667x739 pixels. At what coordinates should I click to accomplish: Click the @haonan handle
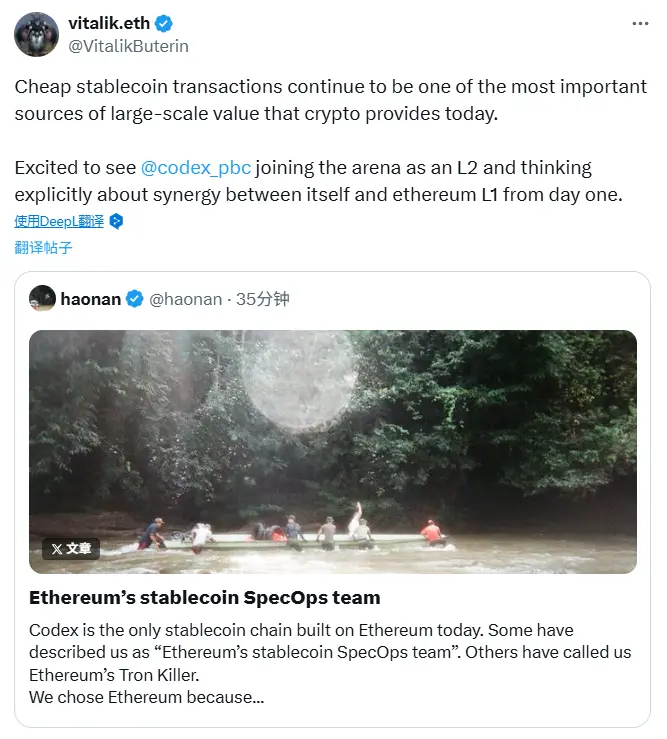185,299
